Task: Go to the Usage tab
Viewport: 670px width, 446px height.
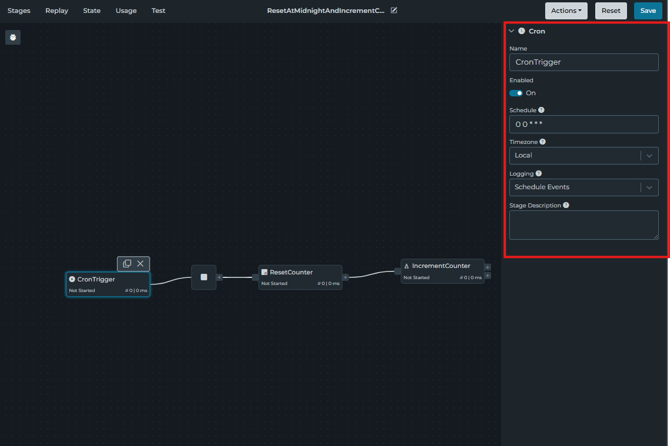Action: point(126,11)
